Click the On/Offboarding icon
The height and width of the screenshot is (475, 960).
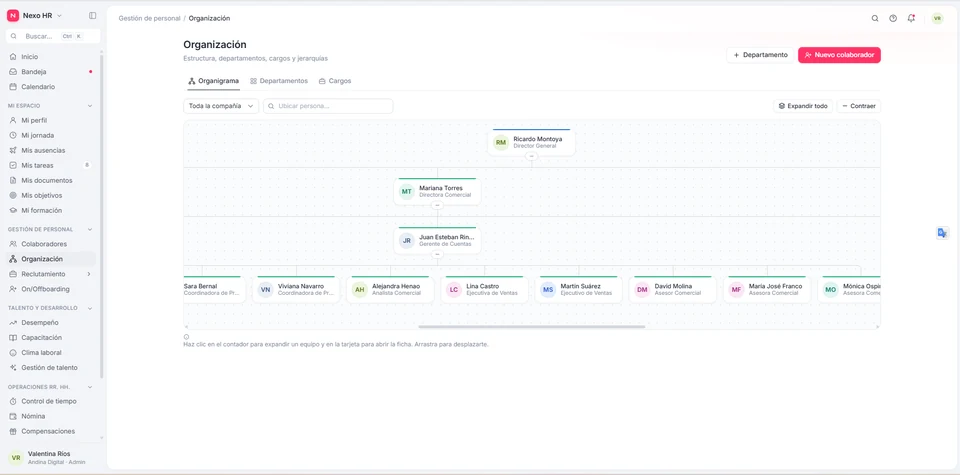tap(13, 289)
